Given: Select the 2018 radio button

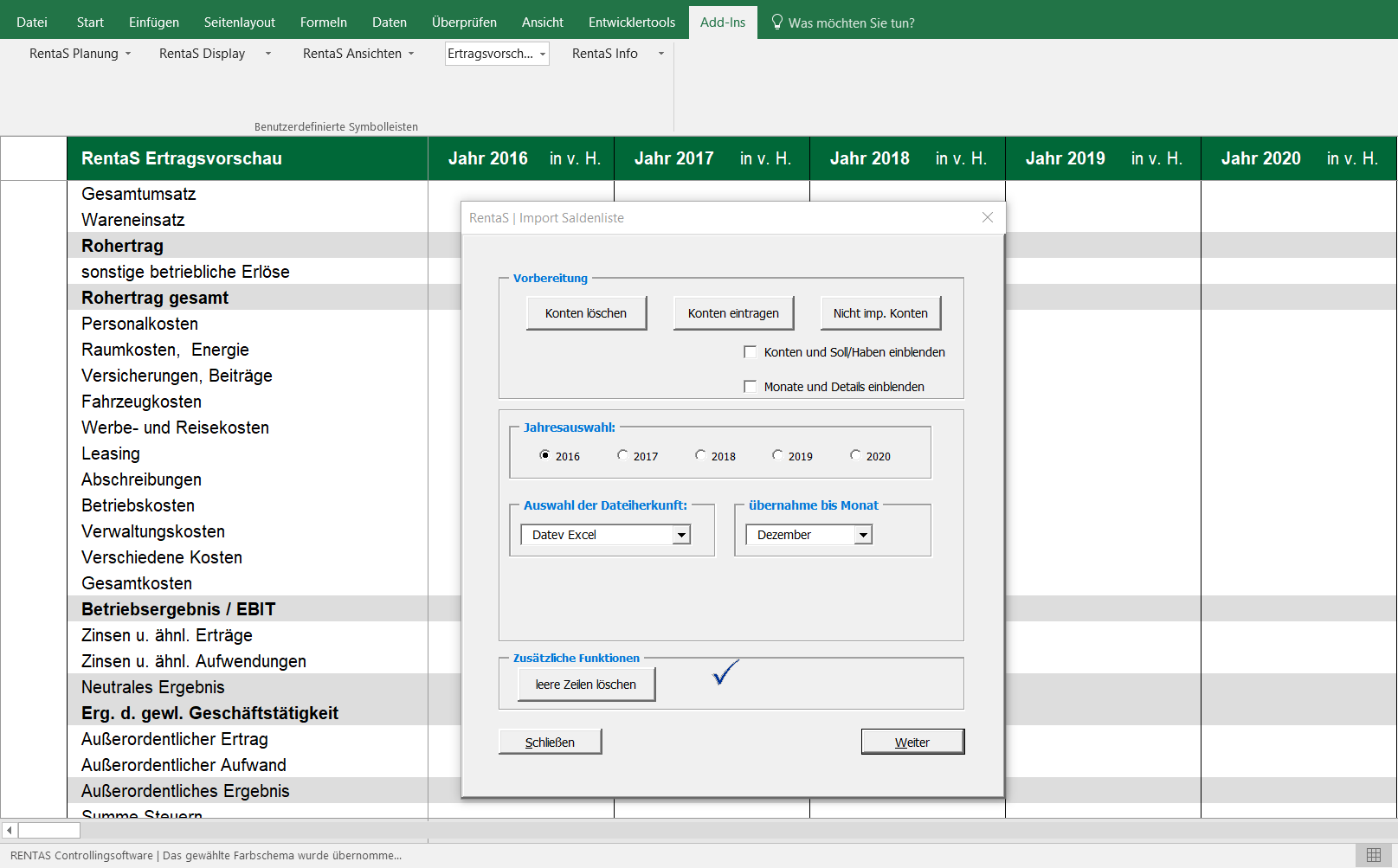Looking at the screenshot, I should [x=700, y=454].
